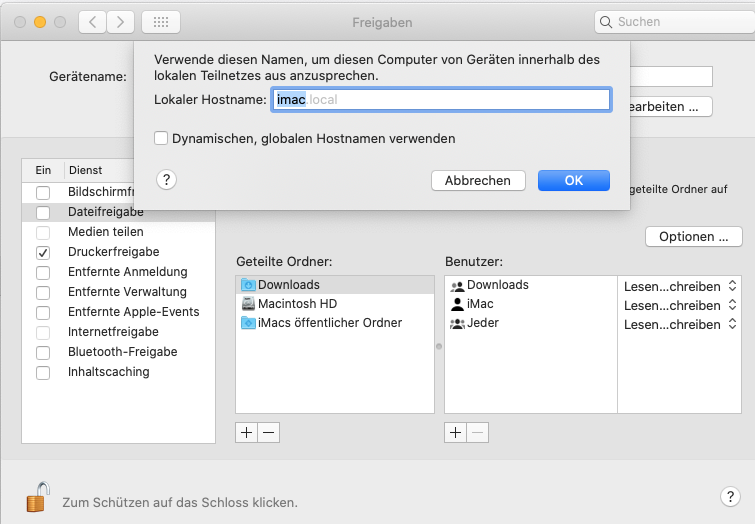Image resolution: width=755 pixels, height=524 pixels.
Task: Select iMacs öffentlicher Ordner in list
Action: coord(329,323)
